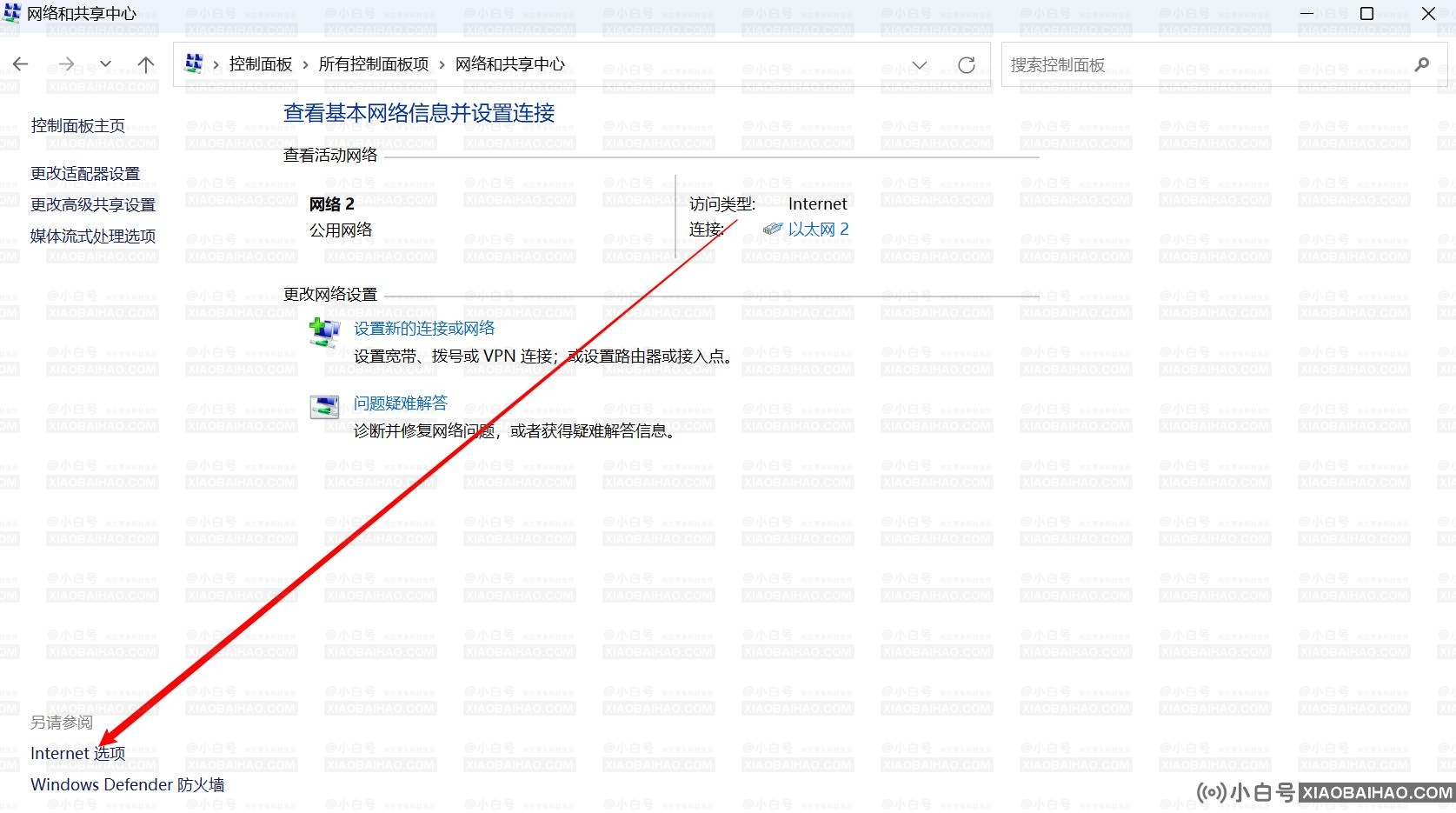Open 更改高级共享设置
Image resolution: width=1456 pixels, height=813 pixels.
pyautogui.click(x=93, y=205)
